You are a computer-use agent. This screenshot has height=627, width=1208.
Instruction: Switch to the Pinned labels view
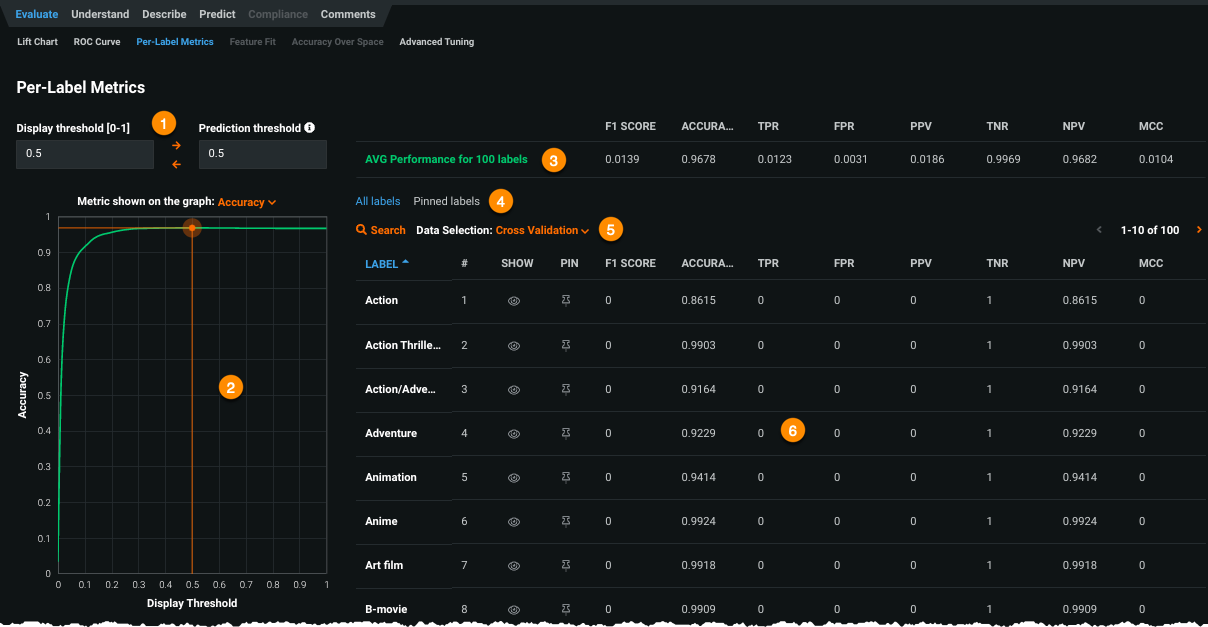pos(446,201)
